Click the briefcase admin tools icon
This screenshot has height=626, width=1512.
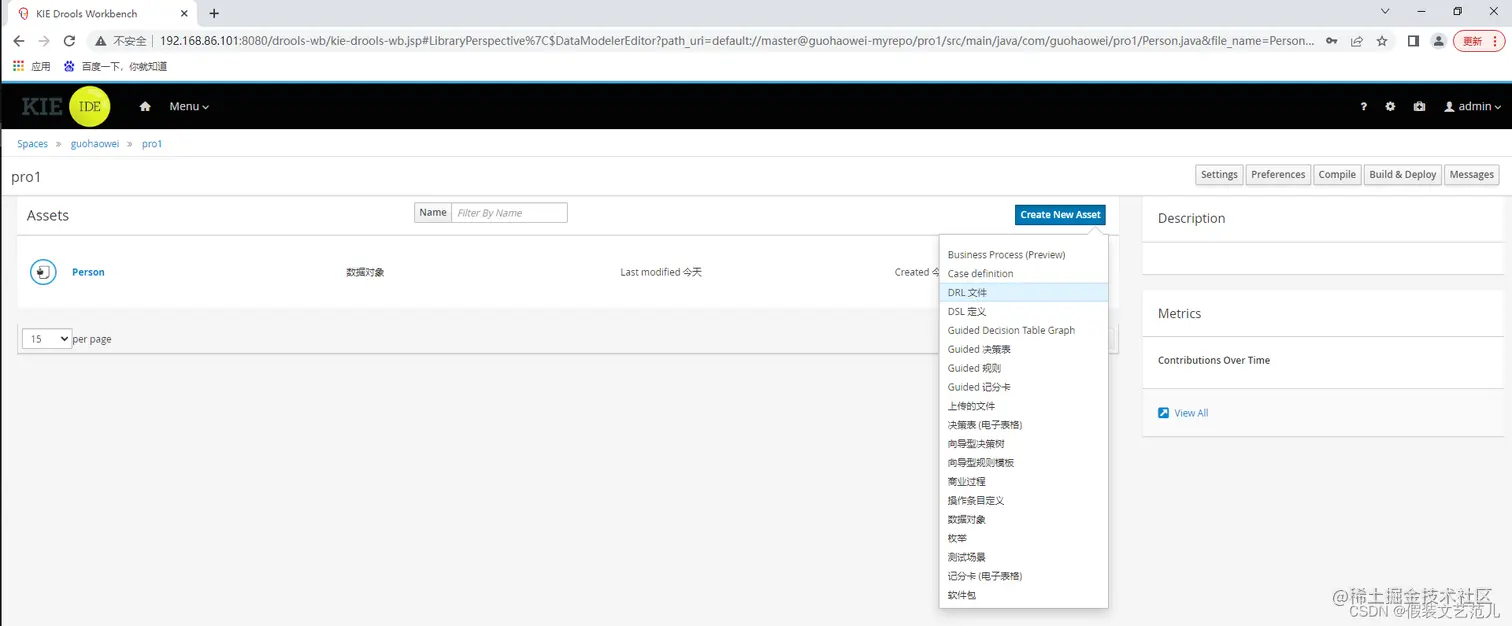(x=1419, y=107)
